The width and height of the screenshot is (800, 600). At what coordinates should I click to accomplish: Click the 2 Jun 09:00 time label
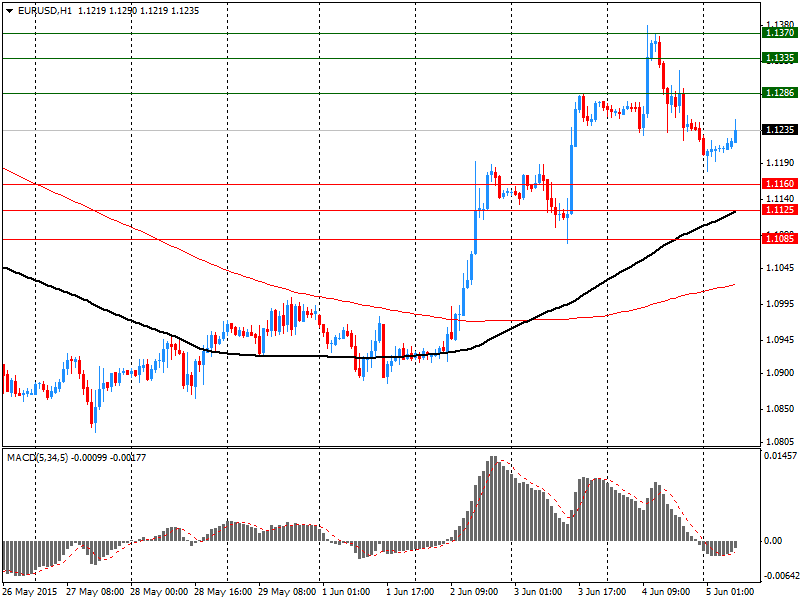(474, 592)
